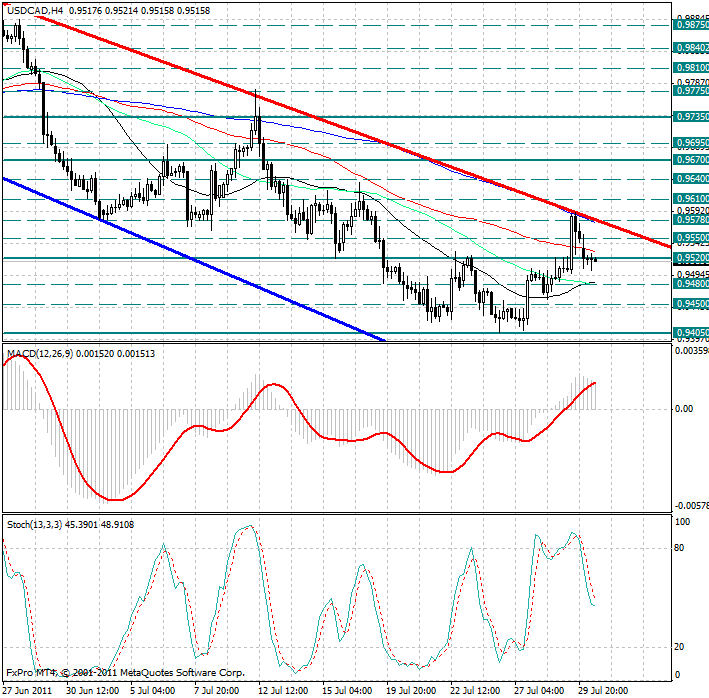The image size is (709, 698).
Task: Select the 19 Jul 20:00 time label
Action: pos(410,690)
